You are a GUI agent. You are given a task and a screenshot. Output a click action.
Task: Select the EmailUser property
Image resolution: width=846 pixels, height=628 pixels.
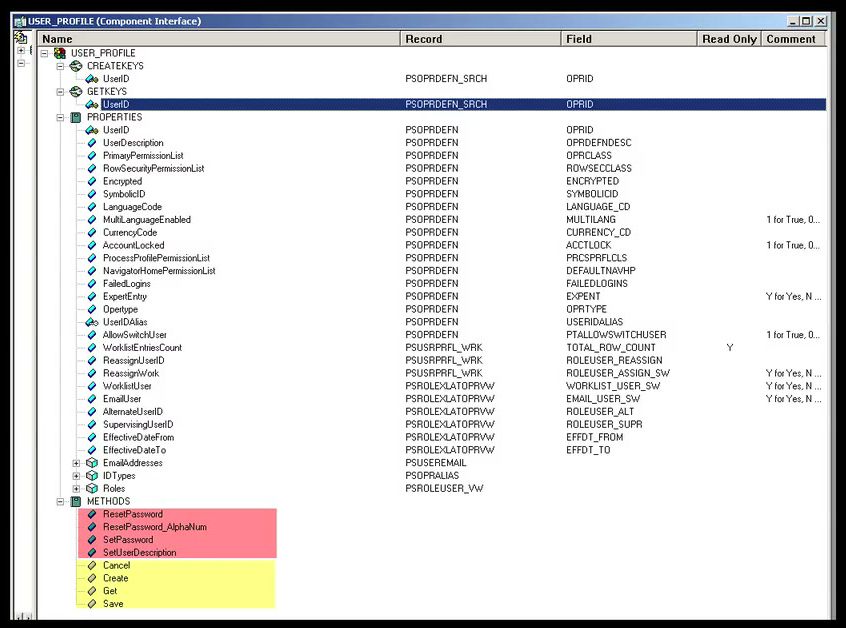pyautogui.click(x=122, y=399)
